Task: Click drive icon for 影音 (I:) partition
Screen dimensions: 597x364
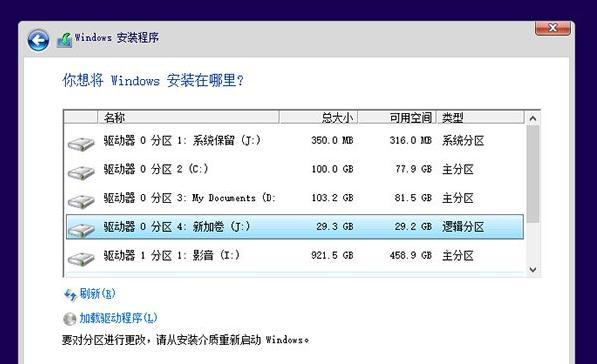Action: point(81,259)
